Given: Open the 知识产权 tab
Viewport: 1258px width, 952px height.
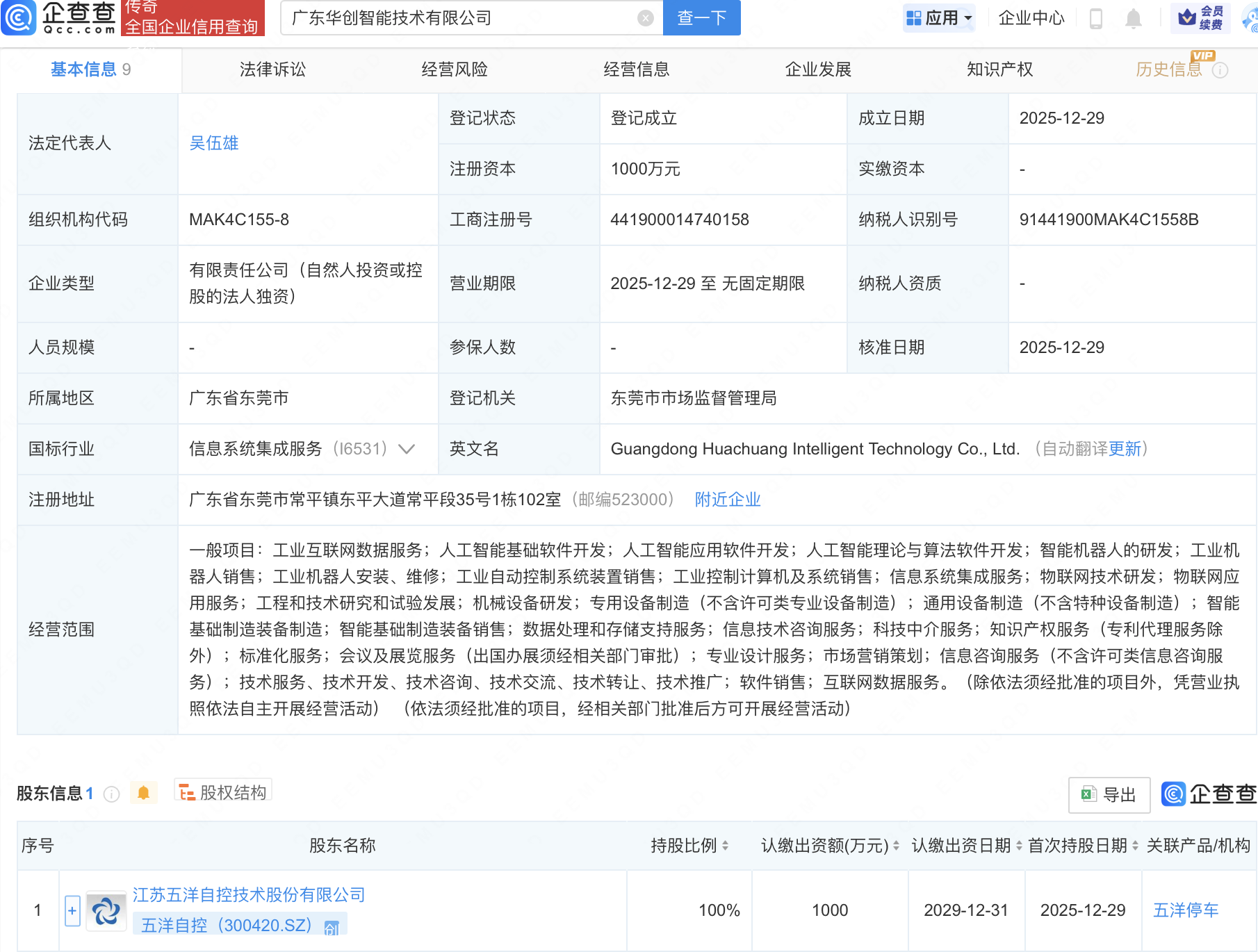Looking at the screenshot, I should click(x=999, y=69).
